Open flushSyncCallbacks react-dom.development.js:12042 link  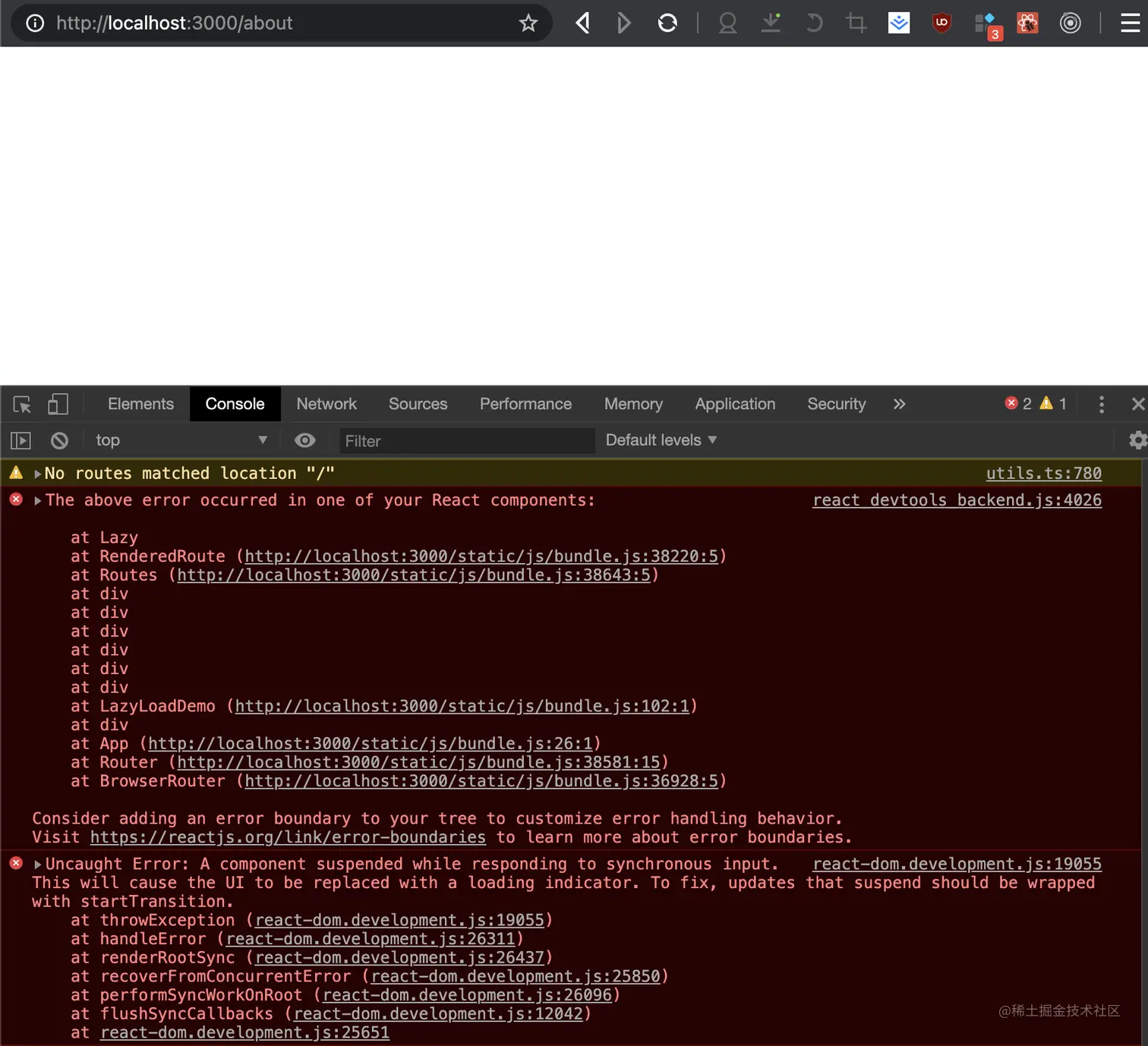pos(438,1014)
